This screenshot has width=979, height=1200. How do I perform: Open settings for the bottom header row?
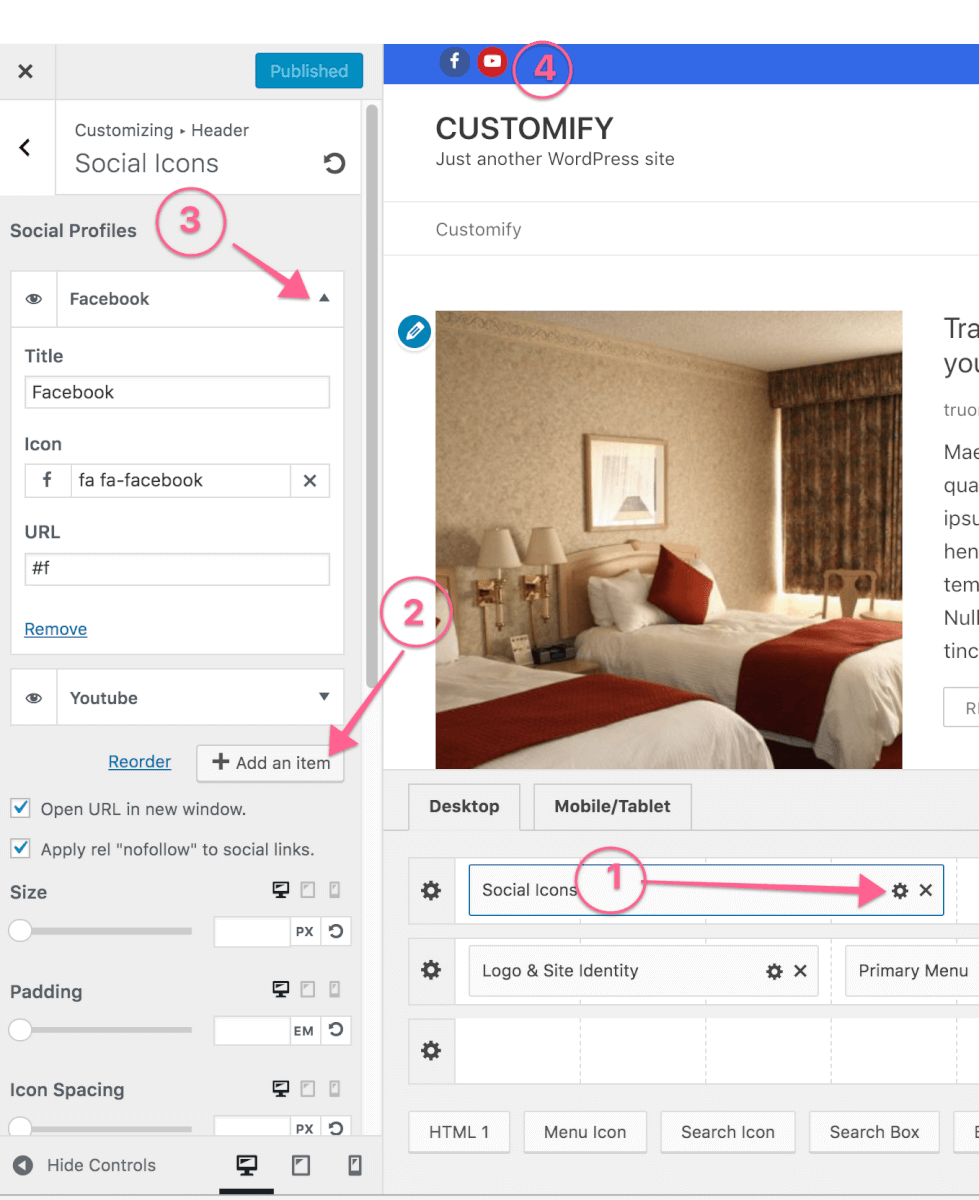(x=431, y=1050)
